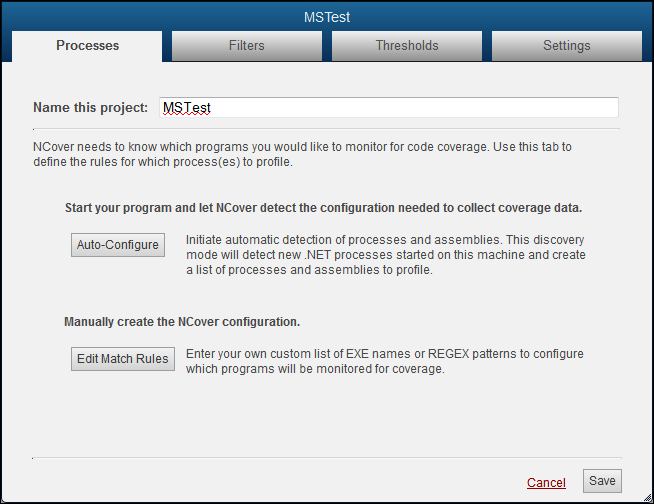The height and width of the screenshot is (504, 654).
Task: Go to the Settings tab
Action: [x=566, y=45]
